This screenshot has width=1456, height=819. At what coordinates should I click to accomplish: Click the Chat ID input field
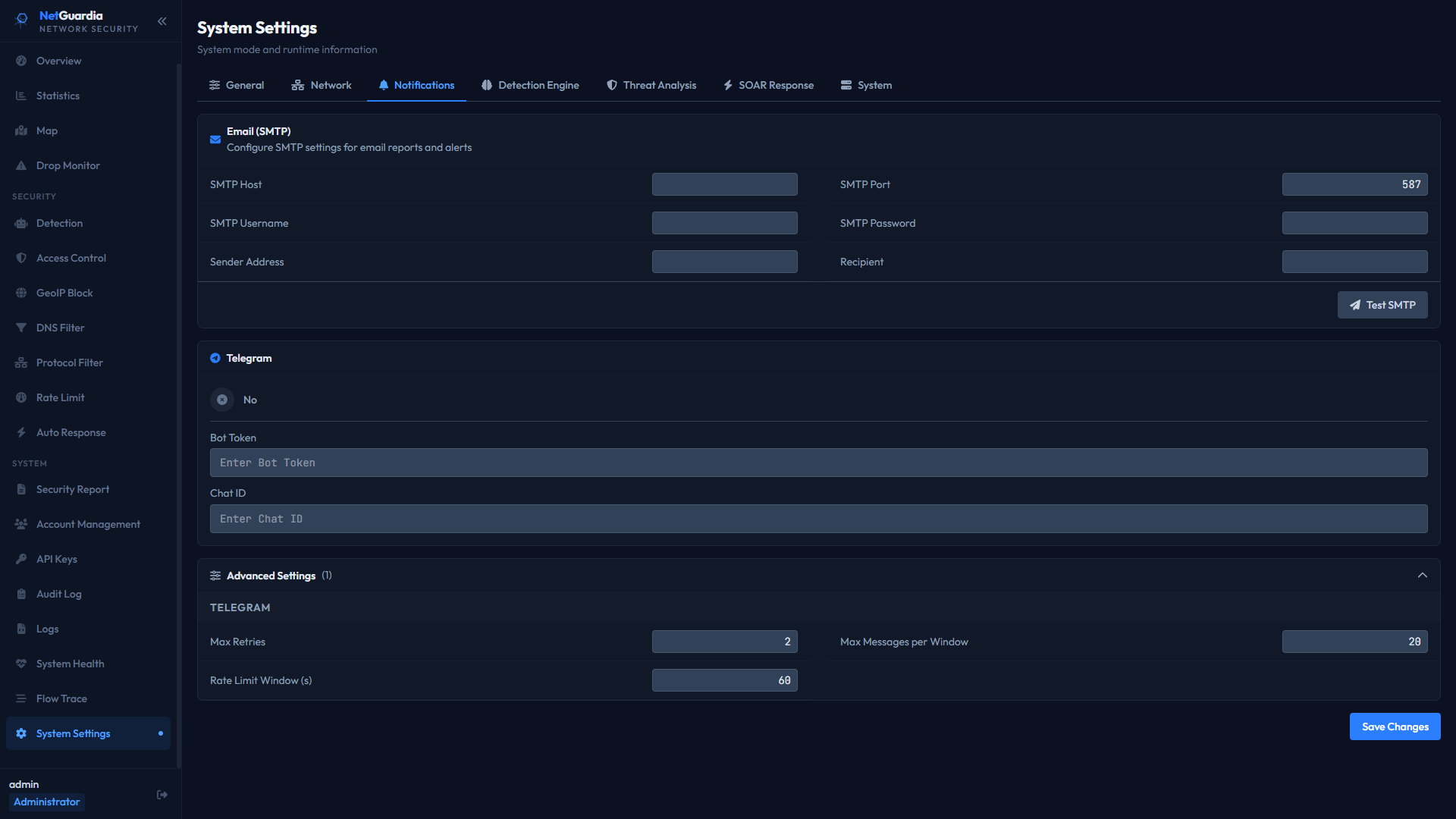(819, 519)
